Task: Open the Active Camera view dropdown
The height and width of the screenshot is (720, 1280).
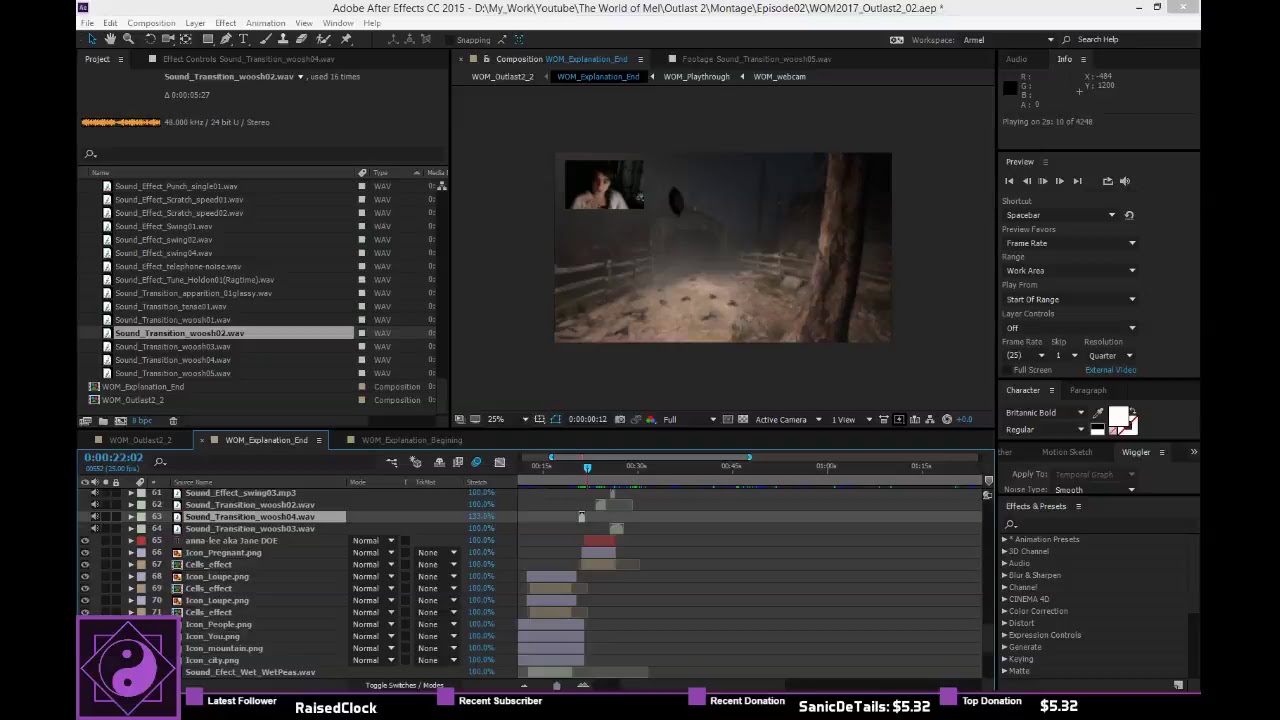Action: [x=788, y=419]
